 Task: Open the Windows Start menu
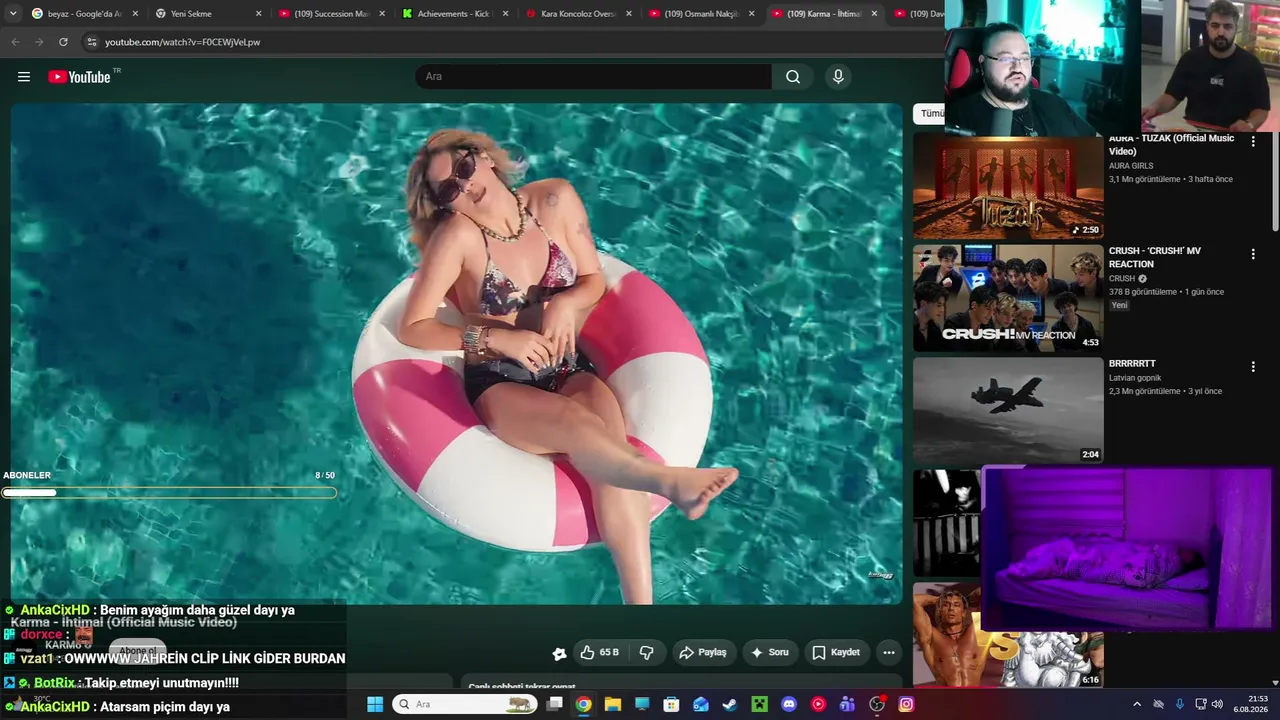pyautogui.click(x=375, y=704)
